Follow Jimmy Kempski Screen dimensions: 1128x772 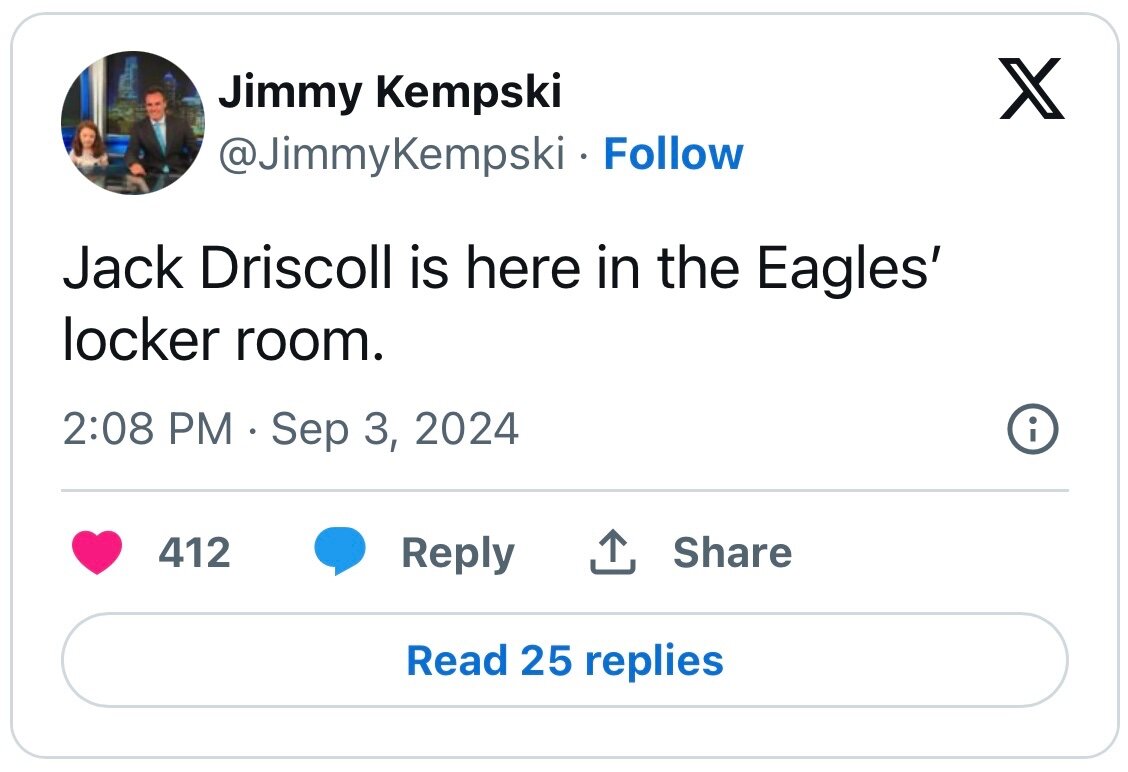[673, 154]
